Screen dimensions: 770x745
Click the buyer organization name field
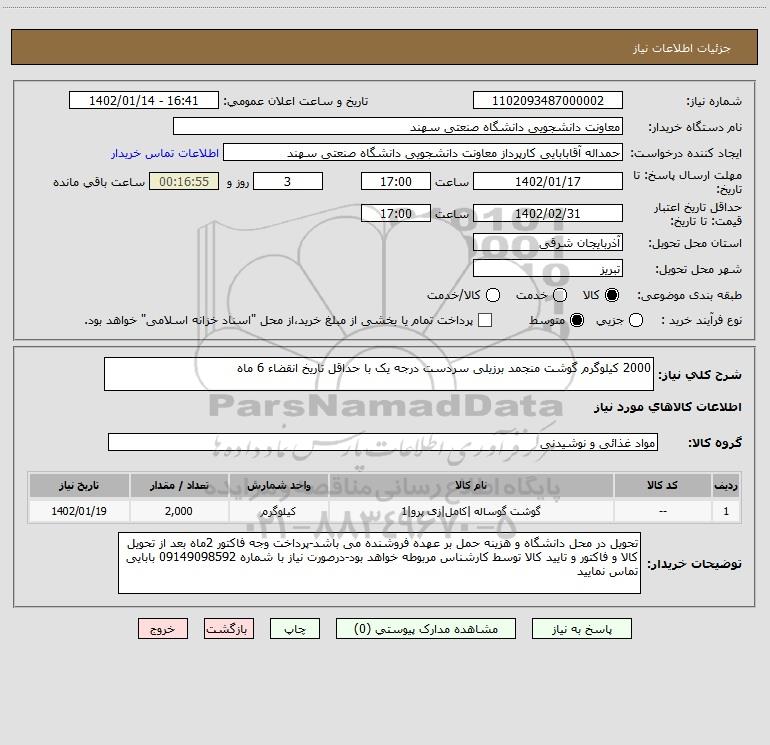[x=398, y=126]
